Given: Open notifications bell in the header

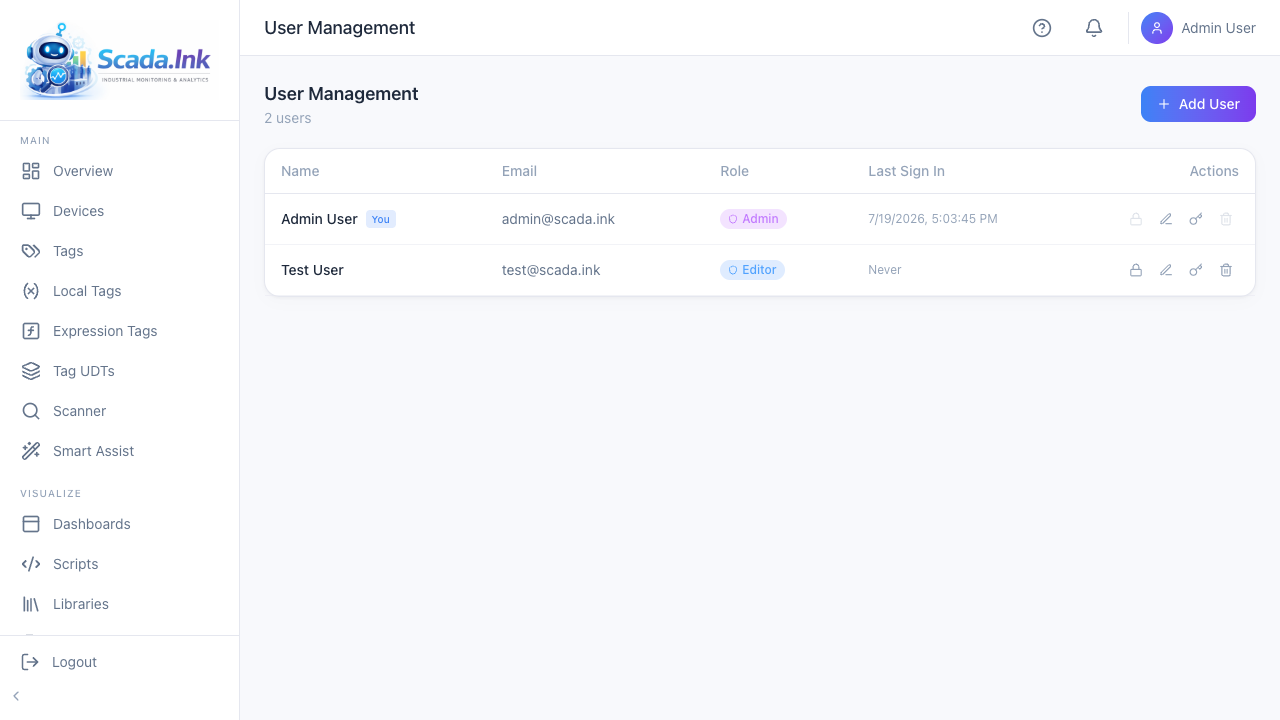Looking at the screenshot, I should point(1094,28).
